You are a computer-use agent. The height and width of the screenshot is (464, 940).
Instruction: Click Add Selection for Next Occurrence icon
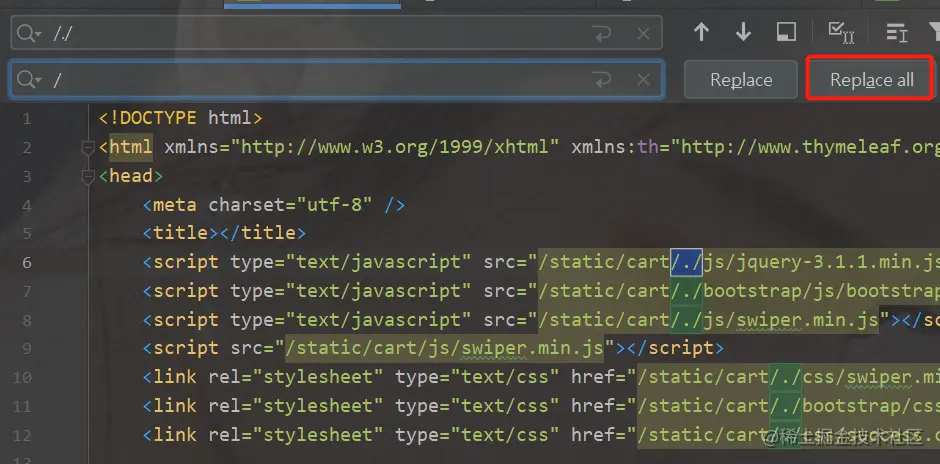840,32
